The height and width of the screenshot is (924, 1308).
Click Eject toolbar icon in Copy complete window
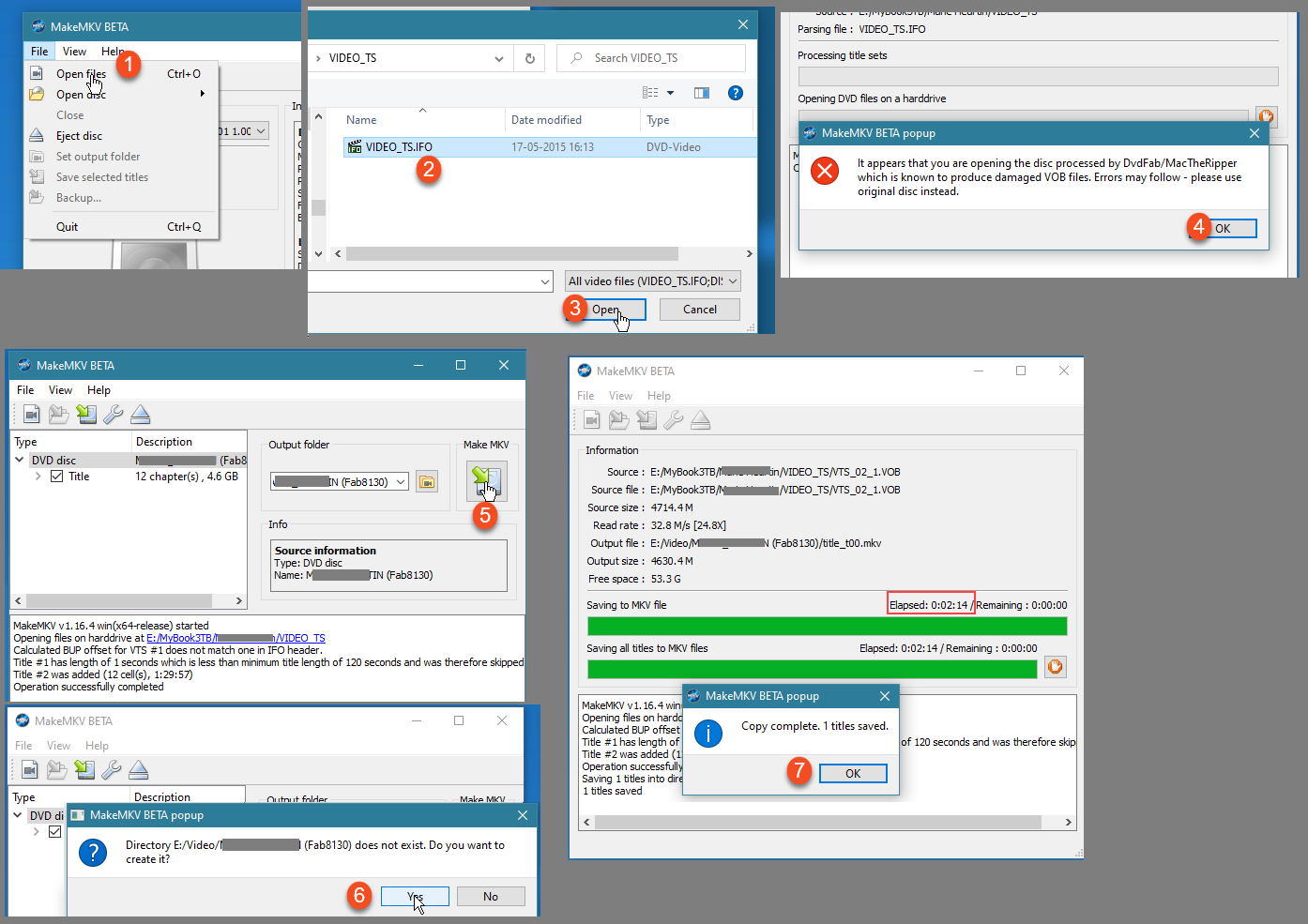coord(701,419)
